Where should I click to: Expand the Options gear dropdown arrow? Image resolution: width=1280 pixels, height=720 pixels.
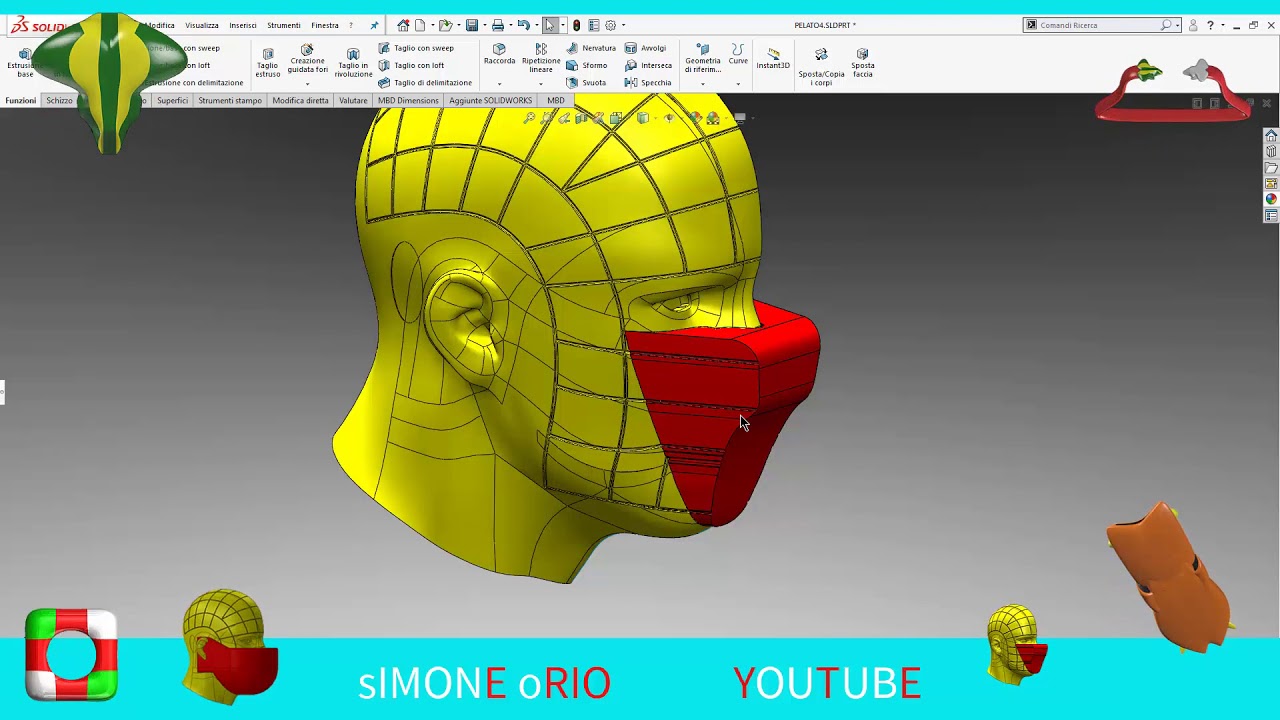[x=623, y=25]
